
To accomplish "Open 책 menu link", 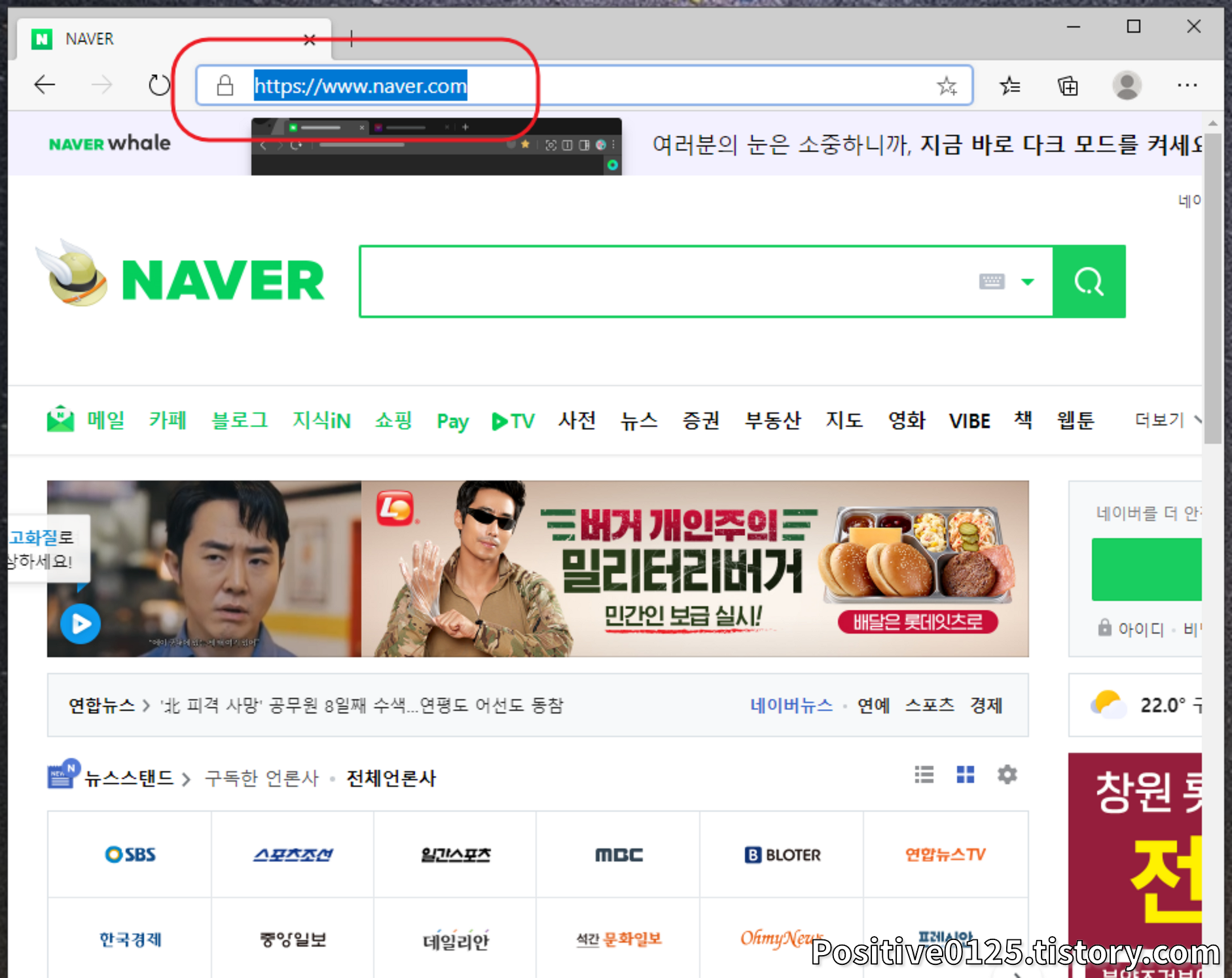I will [x=1023, y=420].
